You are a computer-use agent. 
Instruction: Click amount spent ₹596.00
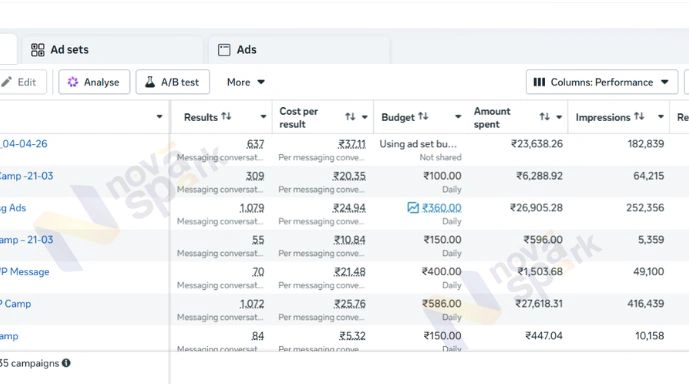coord(543,240)
